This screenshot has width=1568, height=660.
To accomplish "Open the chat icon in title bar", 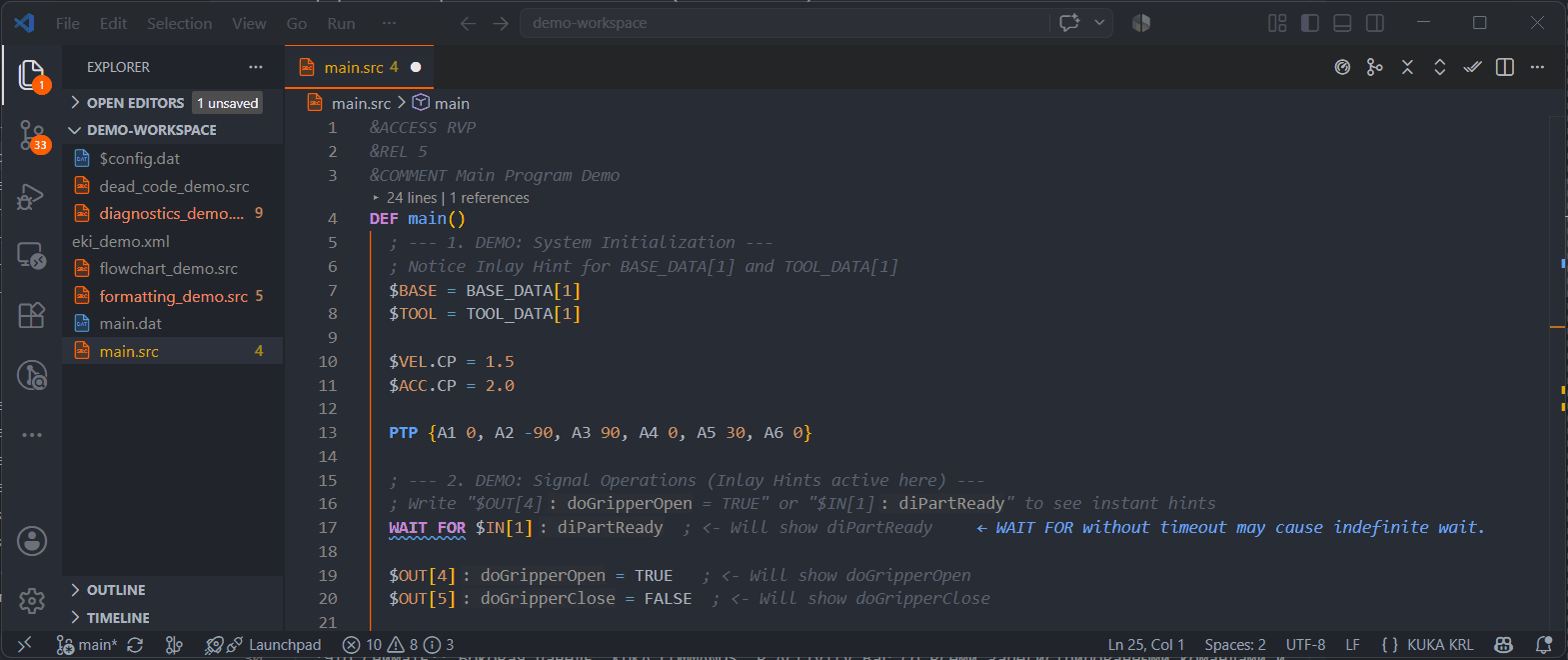I will (1068, 23).
